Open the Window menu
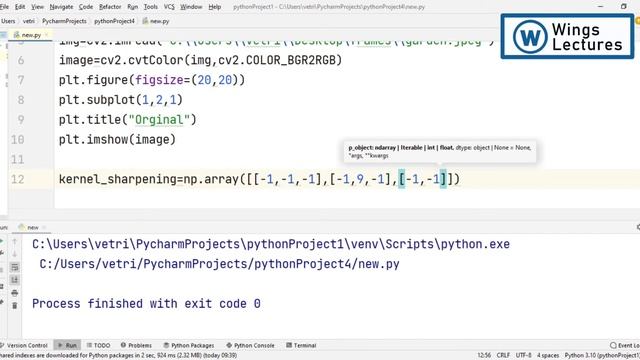The width and height of the screenshot is (640, 360). 191,7
